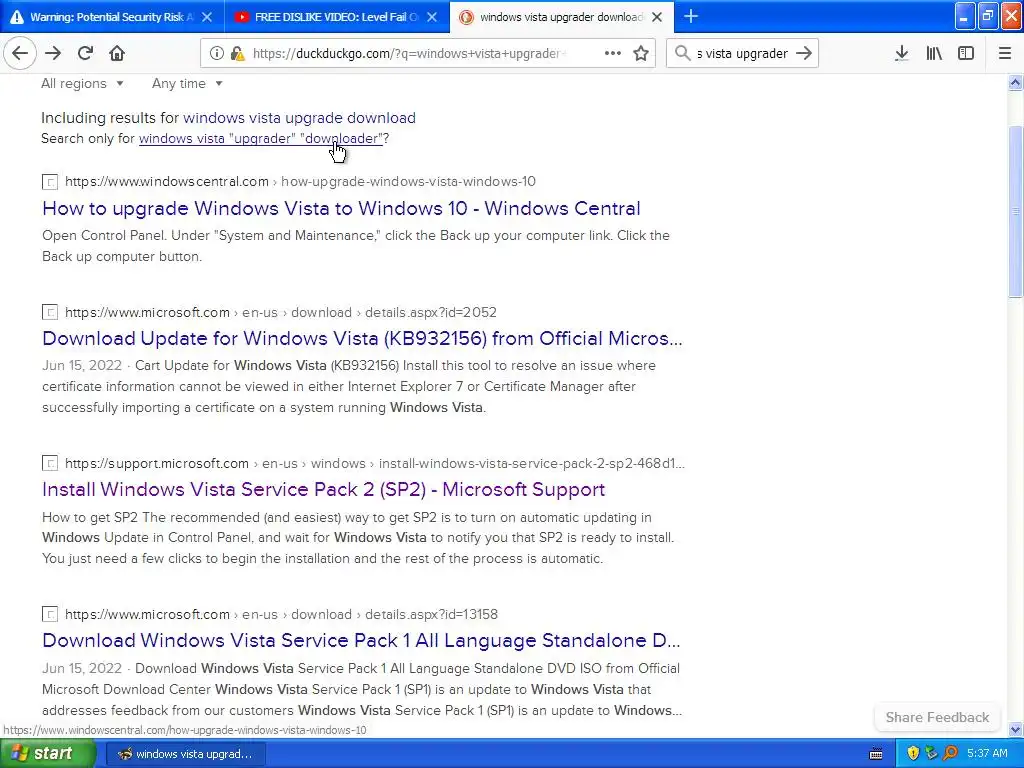Click the URL breadcrumb ending in details.aspx?id=13158
The image size is (1024, 768).
point(281,615)
